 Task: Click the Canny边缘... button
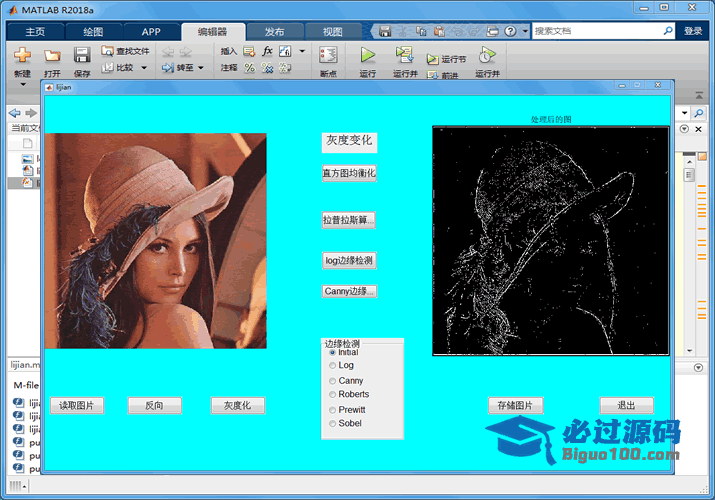(x=349, y=291)
